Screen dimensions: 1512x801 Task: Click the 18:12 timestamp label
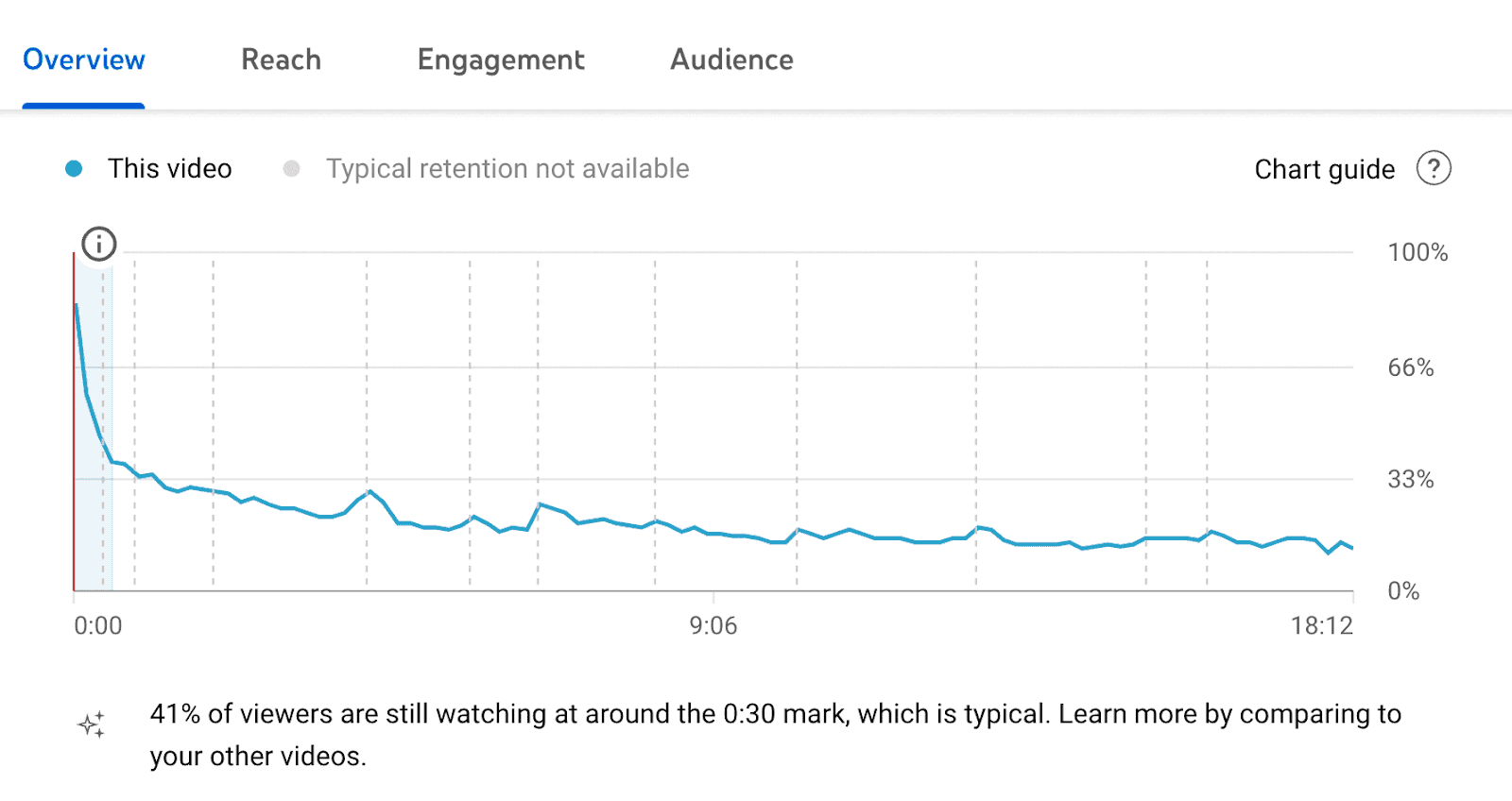click(1322, 624)
